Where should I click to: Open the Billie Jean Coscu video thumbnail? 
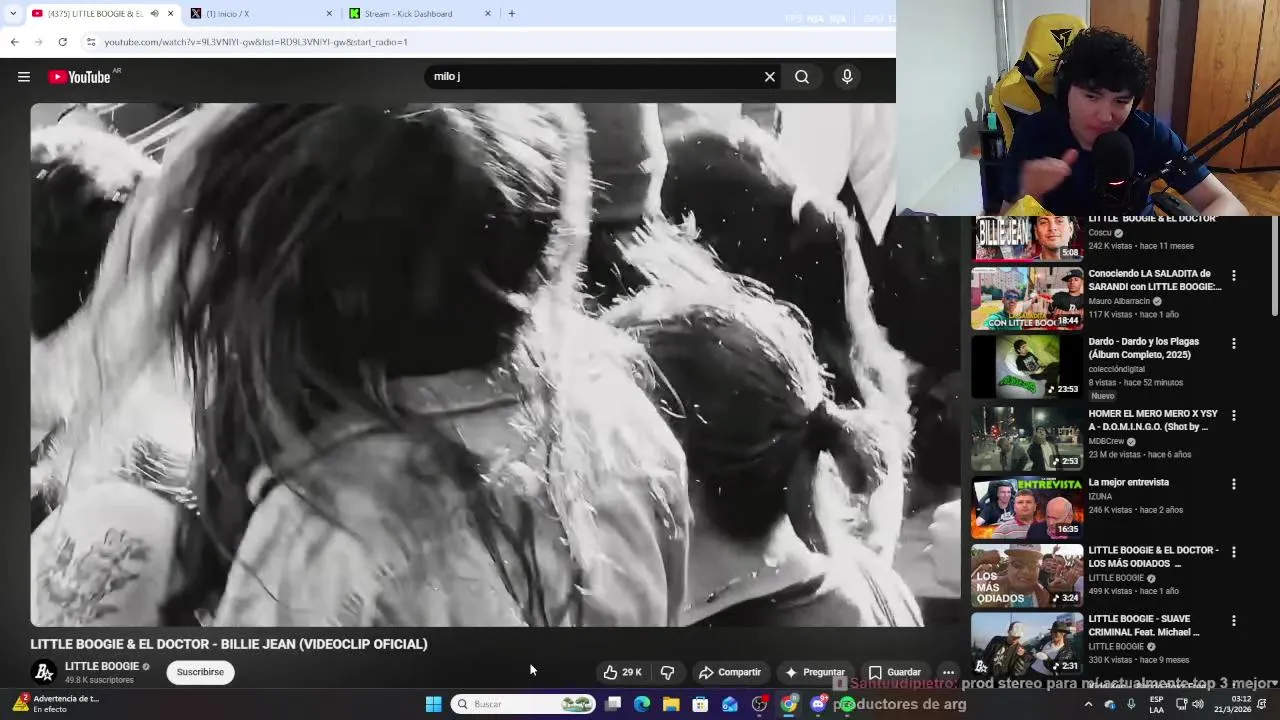pyautogui.click(x=1027, y=238)
